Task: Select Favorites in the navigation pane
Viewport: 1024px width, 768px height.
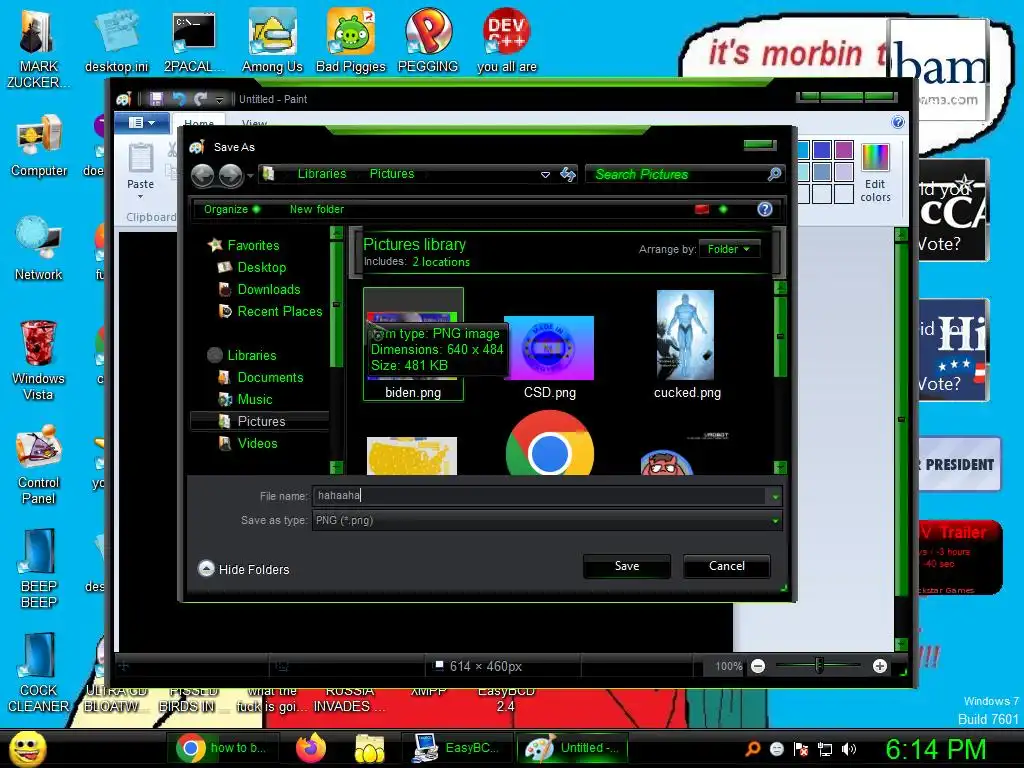Action: point(253,246)
